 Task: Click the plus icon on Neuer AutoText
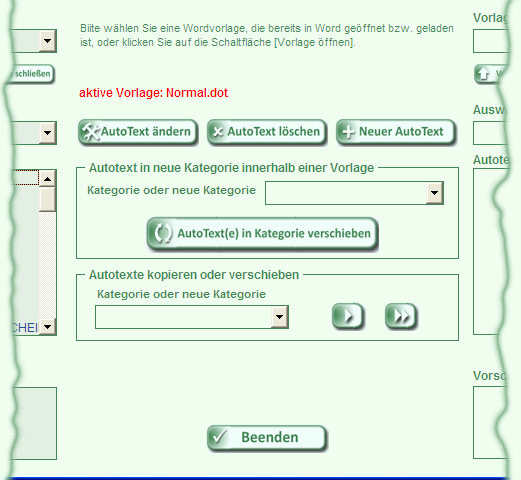(x=348, y=132)
